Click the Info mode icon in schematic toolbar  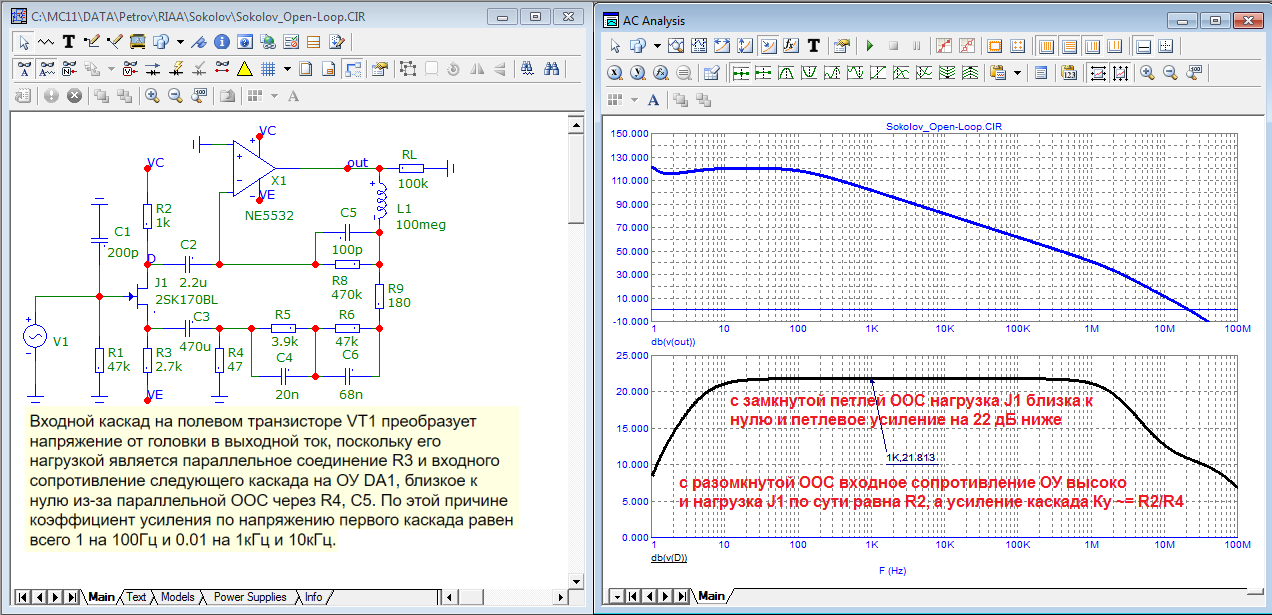220,43
